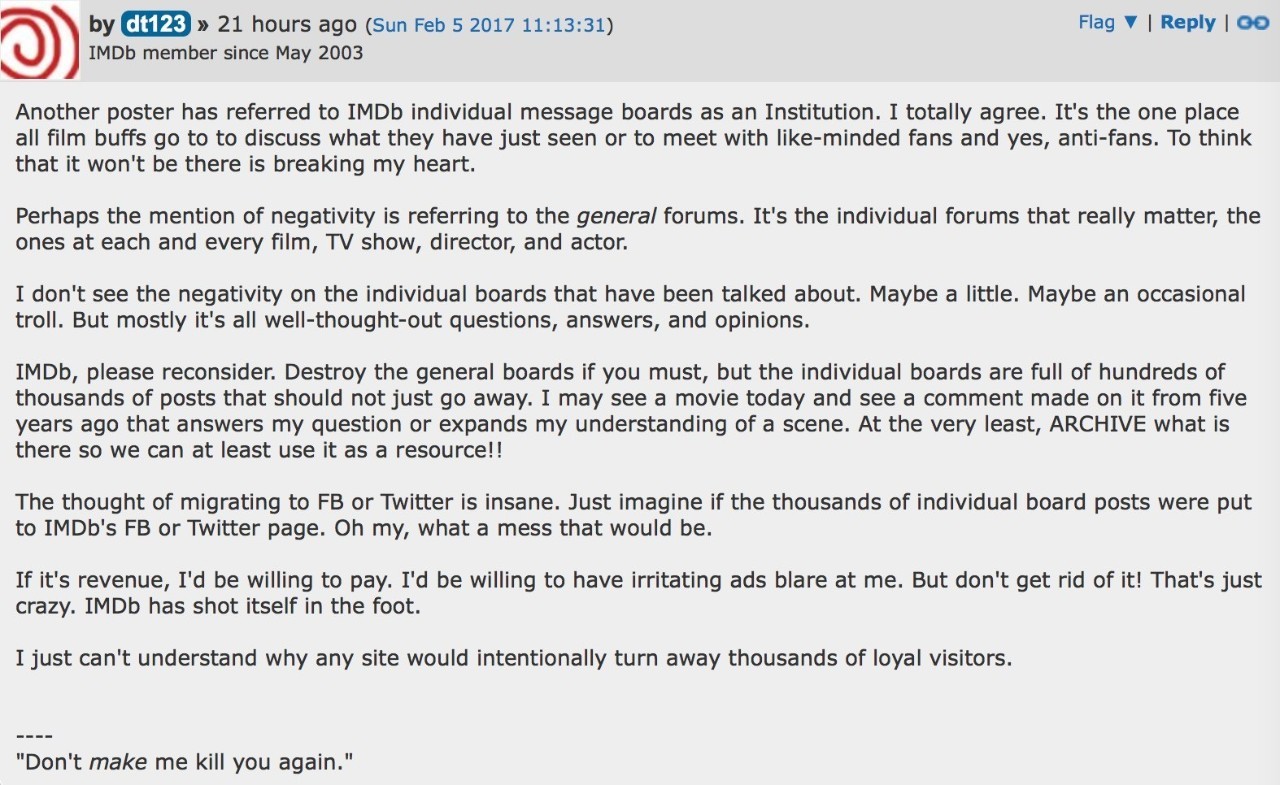This screenshot has width=1280, height=785.
Task: Click the signature quote "Don't make me kill you again."
Action: pos(185,762)
